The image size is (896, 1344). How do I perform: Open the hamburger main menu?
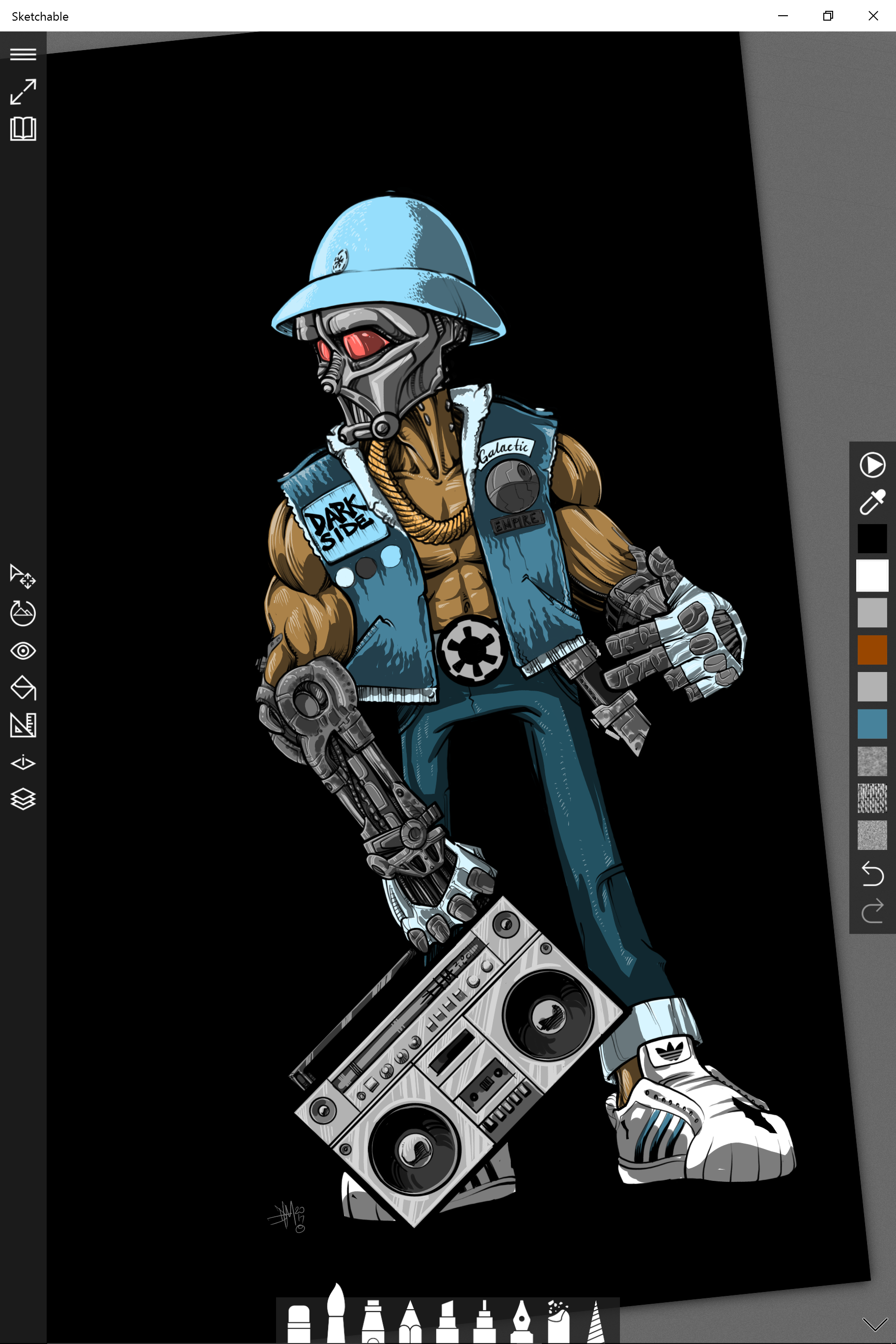point(23,55)
